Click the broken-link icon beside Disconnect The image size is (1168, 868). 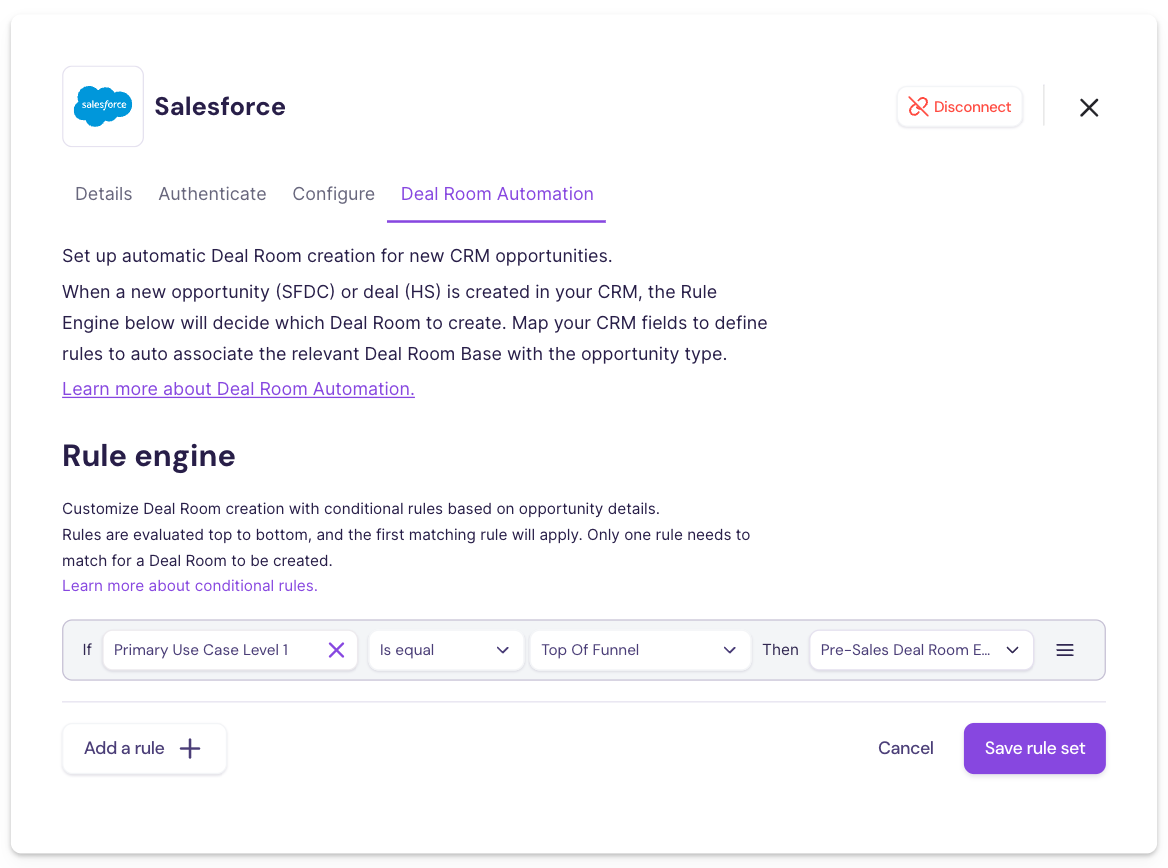(x=918, y=107)
